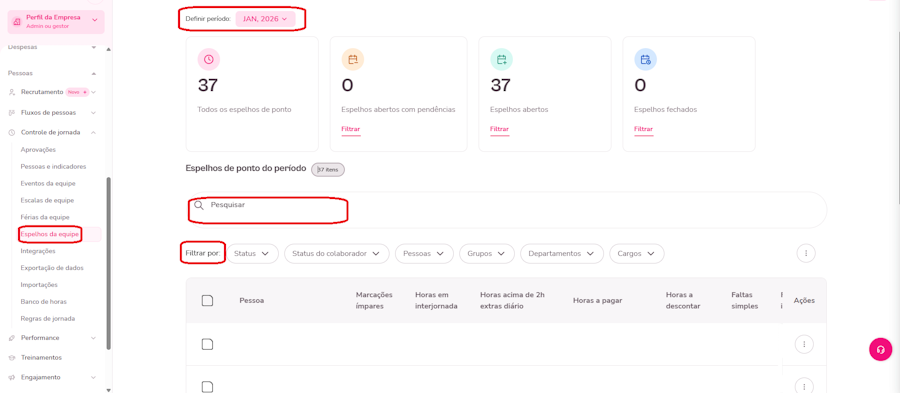Image resolution: width=900 pixels, height=393 pixels.
Task: Click Filtrar under Espelhos abertos
Action: pyautogui.click(x=499, y=129)
